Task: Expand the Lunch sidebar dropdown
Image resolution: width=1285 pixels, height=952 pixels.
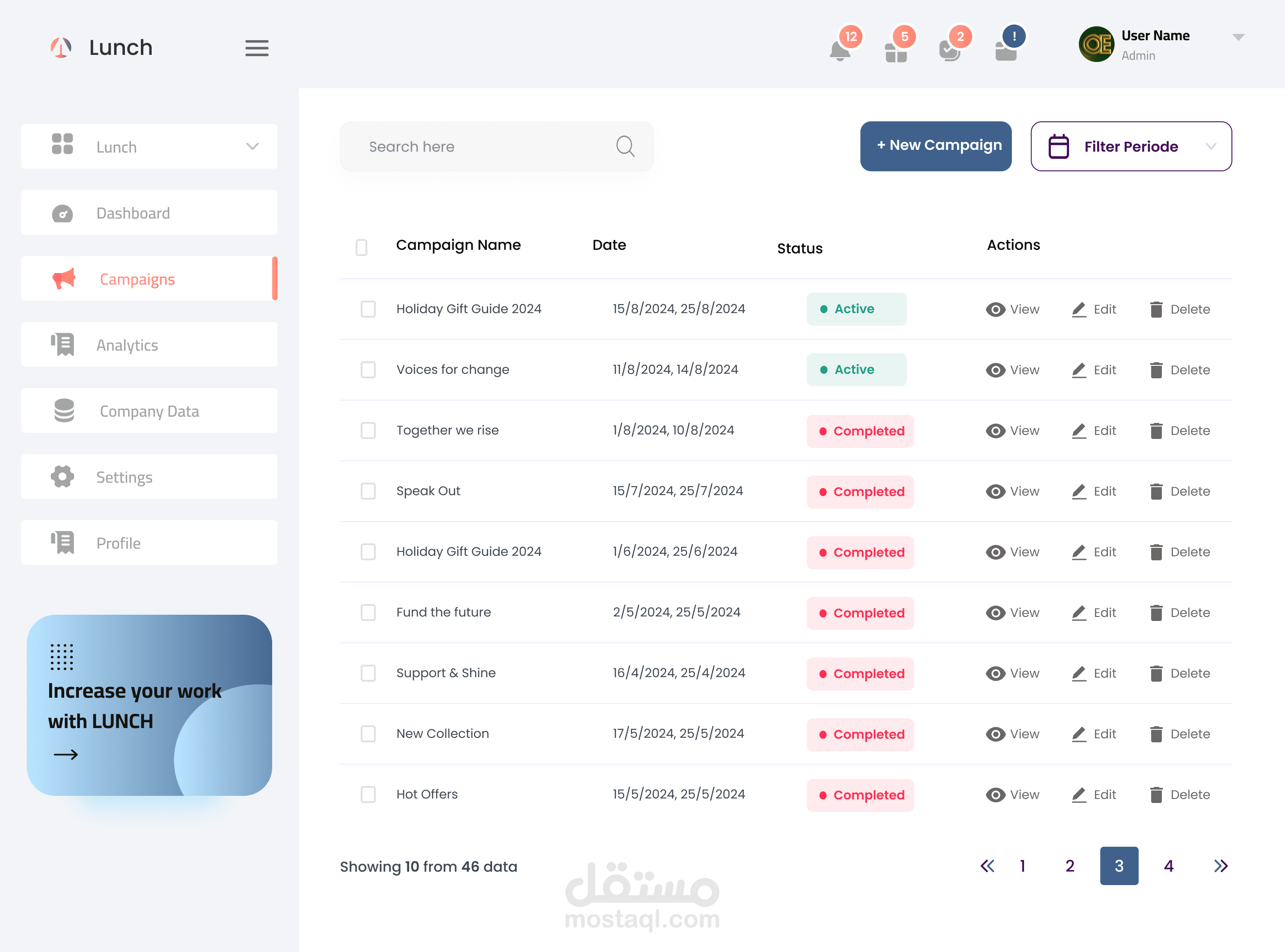Action: coord(252,146)
